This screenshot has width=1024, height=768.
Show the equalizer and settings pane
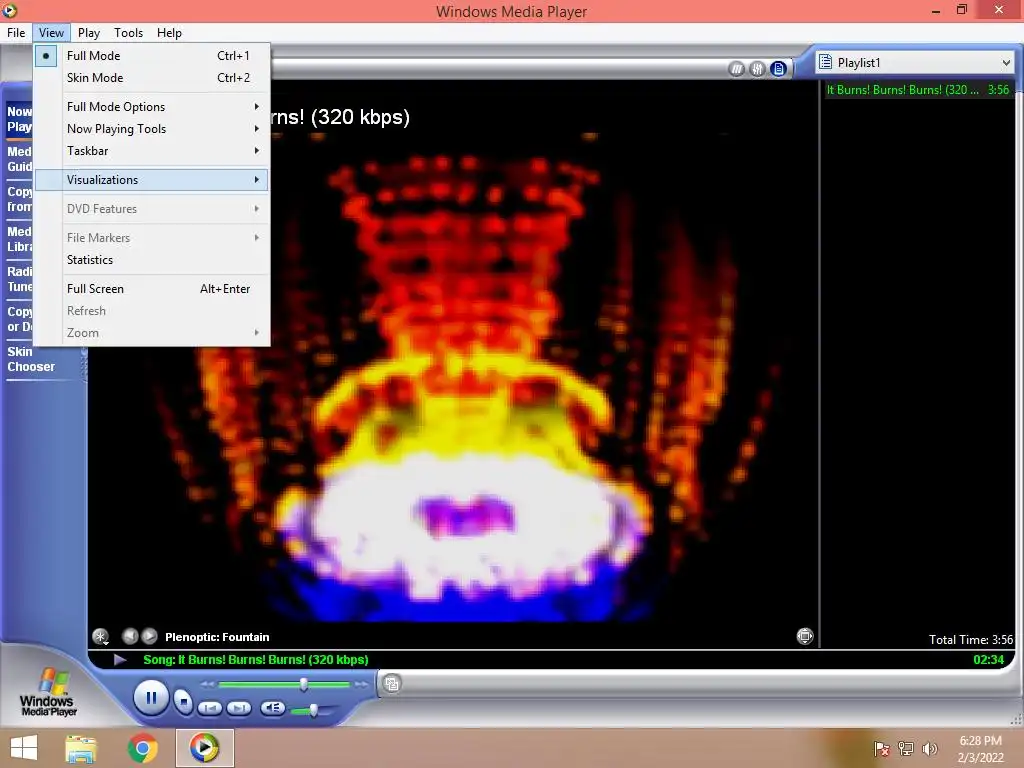click(757, 69)
